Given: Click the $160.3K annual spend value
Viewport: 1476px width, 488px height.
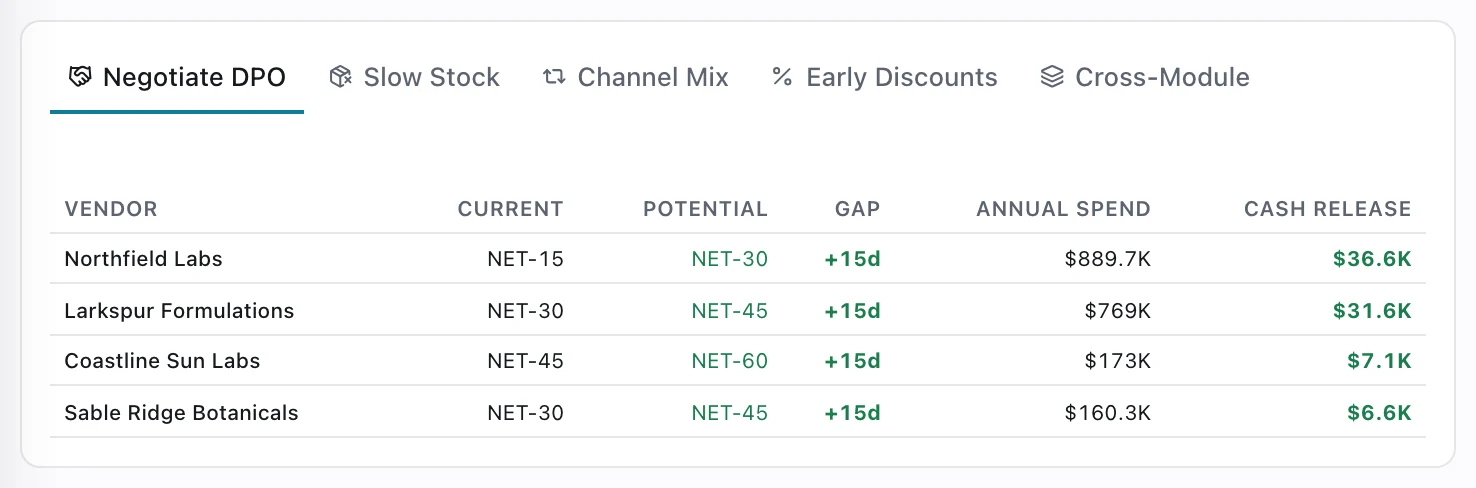Looking at the screenshot, I should point(1108,412).
